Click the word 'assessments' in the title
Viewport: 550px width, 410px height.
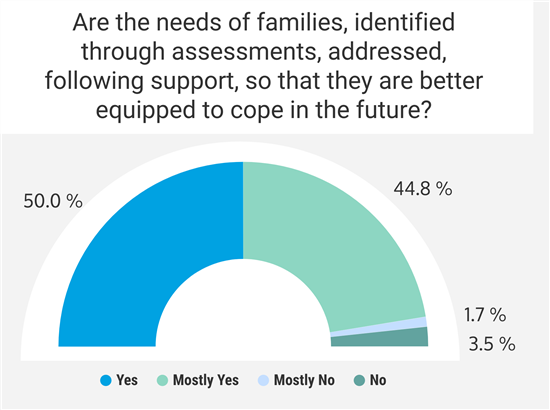pyautogui.click(x=244, y=52)
